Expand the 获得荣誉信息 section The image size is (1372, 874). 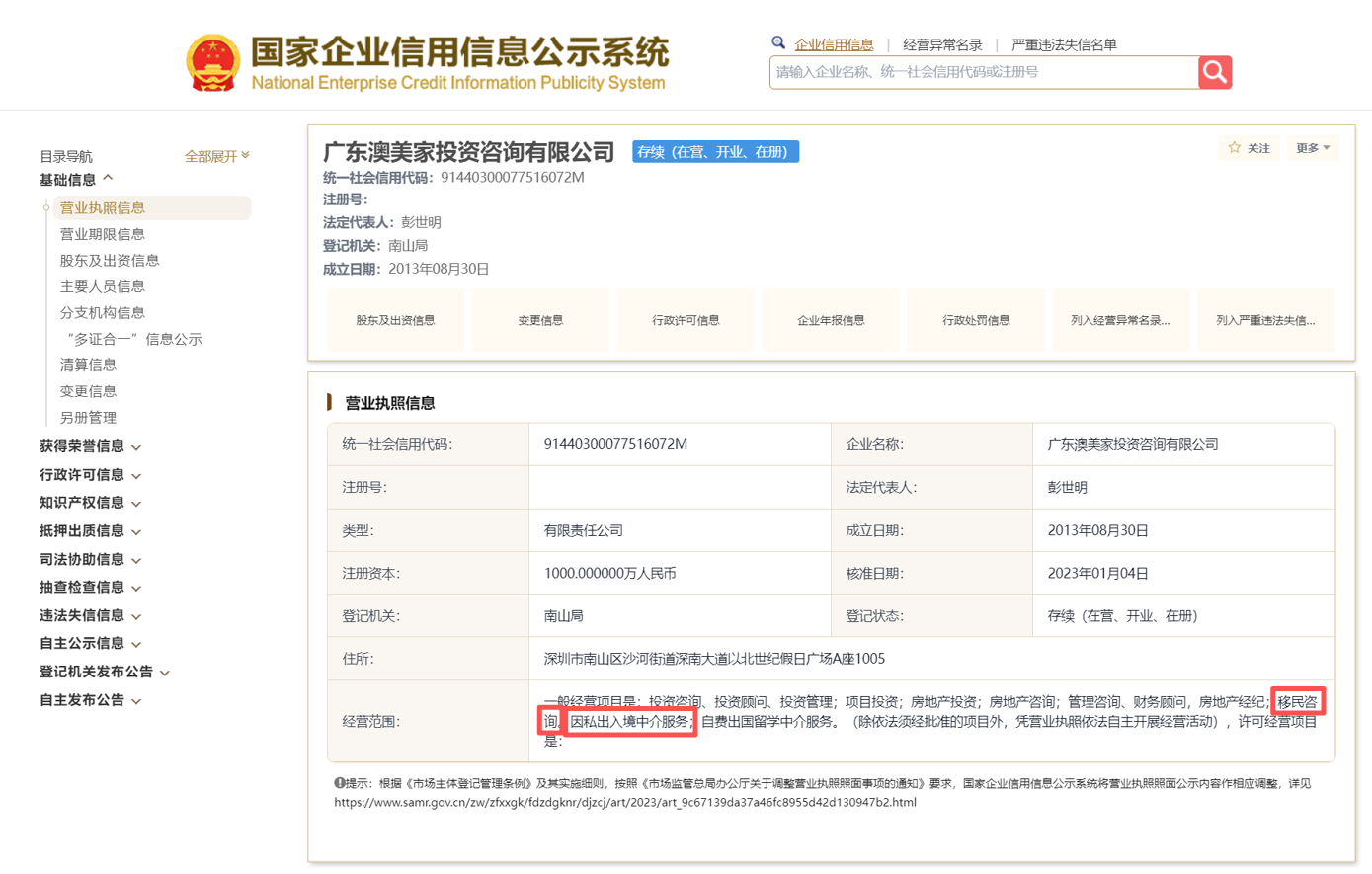pyautogui.click(x=90, y=446)
